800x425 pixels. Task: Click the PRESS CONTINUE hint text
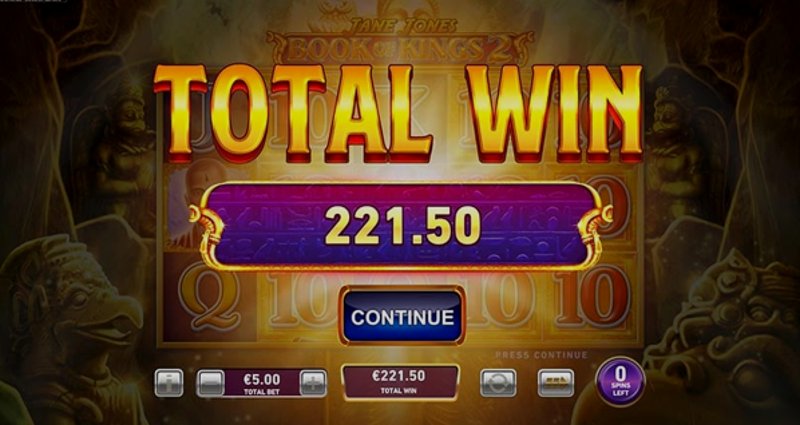coord(541,355)
